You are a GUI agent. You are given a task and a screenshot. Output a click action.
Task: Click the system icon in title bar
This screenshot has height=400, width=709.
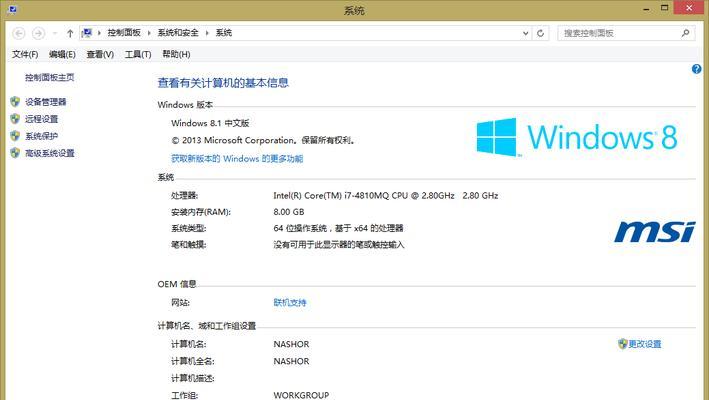(13, 9)
